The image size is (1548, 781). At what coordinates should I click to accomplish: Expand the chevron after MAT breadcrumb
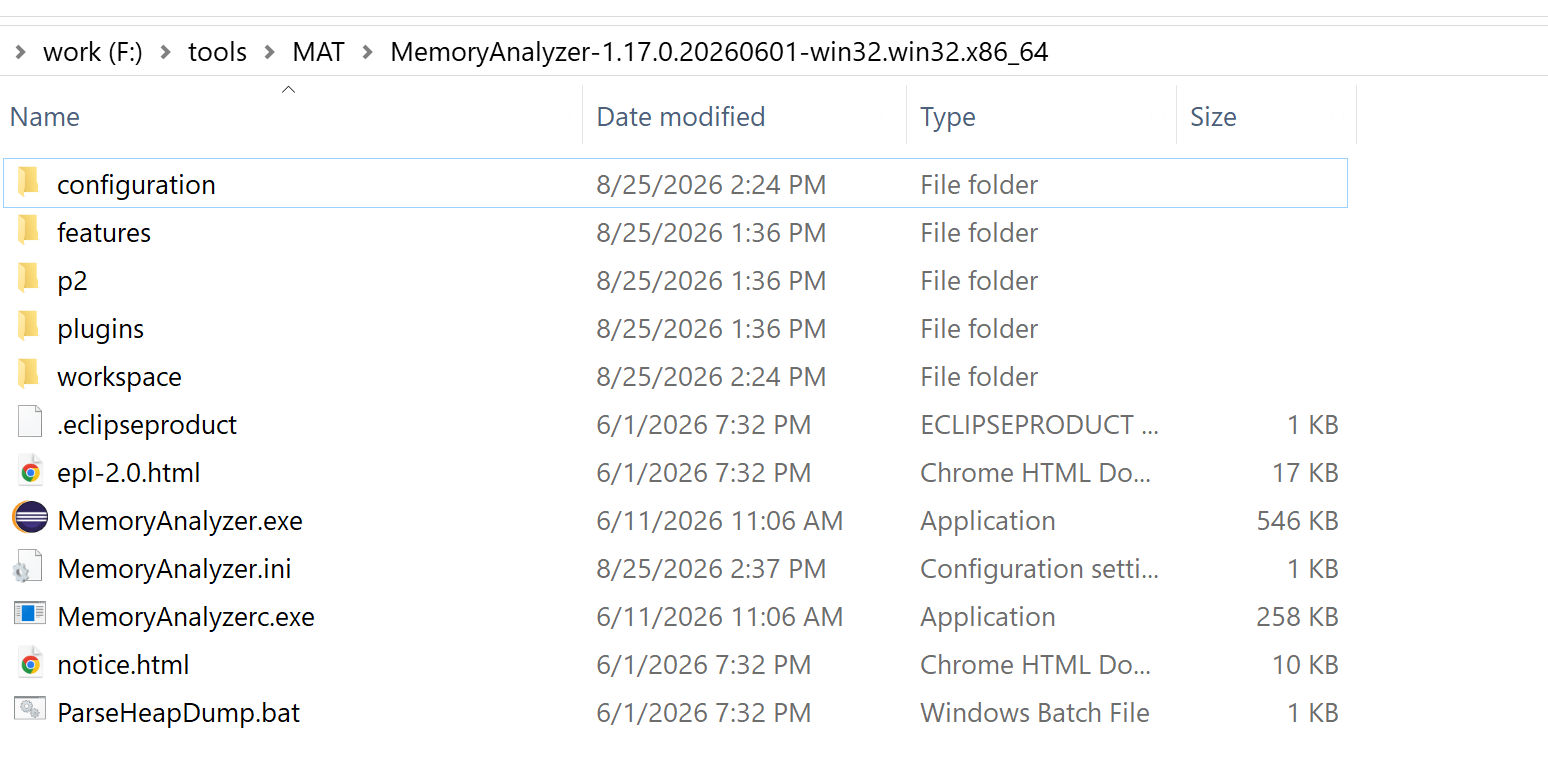(x=367, y=52)
